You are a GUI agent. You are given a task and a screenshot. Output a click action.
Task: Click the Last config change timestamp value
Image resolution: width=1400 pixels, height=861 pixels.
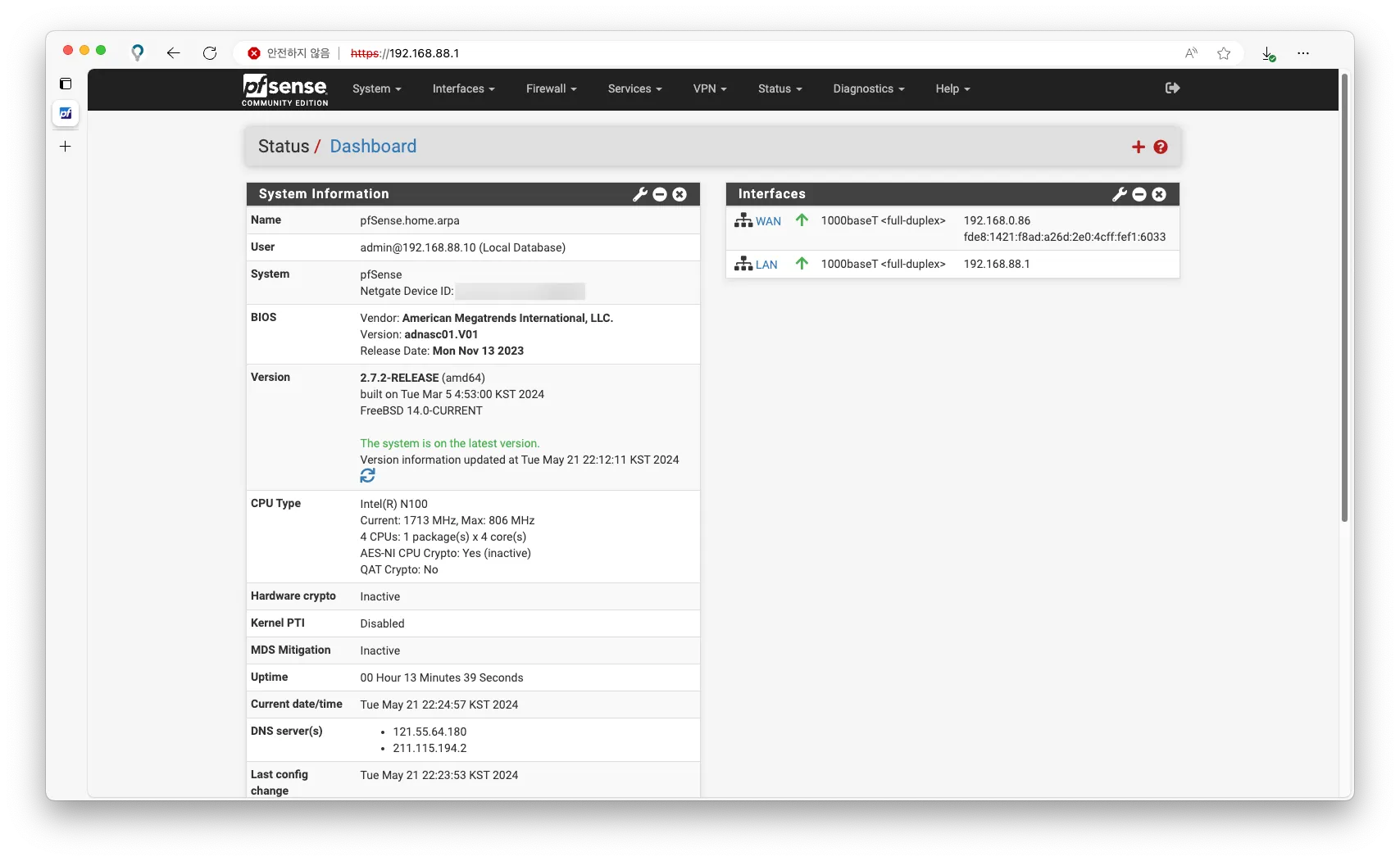pos(439,775)
